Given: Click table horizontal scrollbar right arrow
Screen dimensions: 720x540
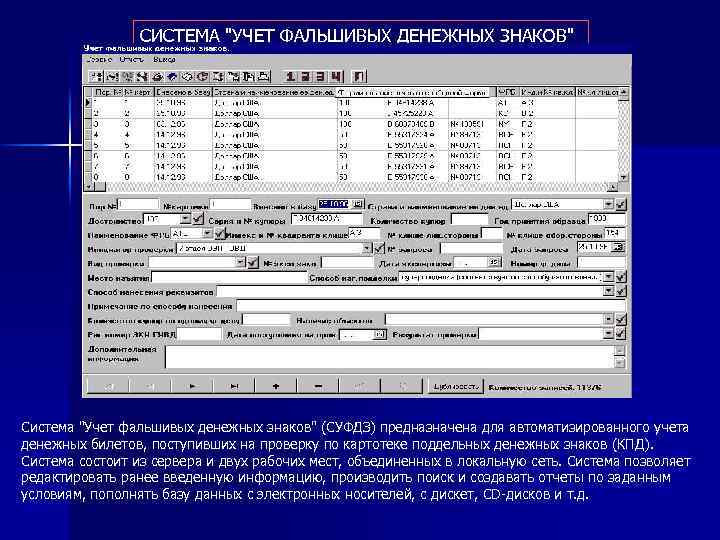Looking at the screenshot, I should pos(613,186).
